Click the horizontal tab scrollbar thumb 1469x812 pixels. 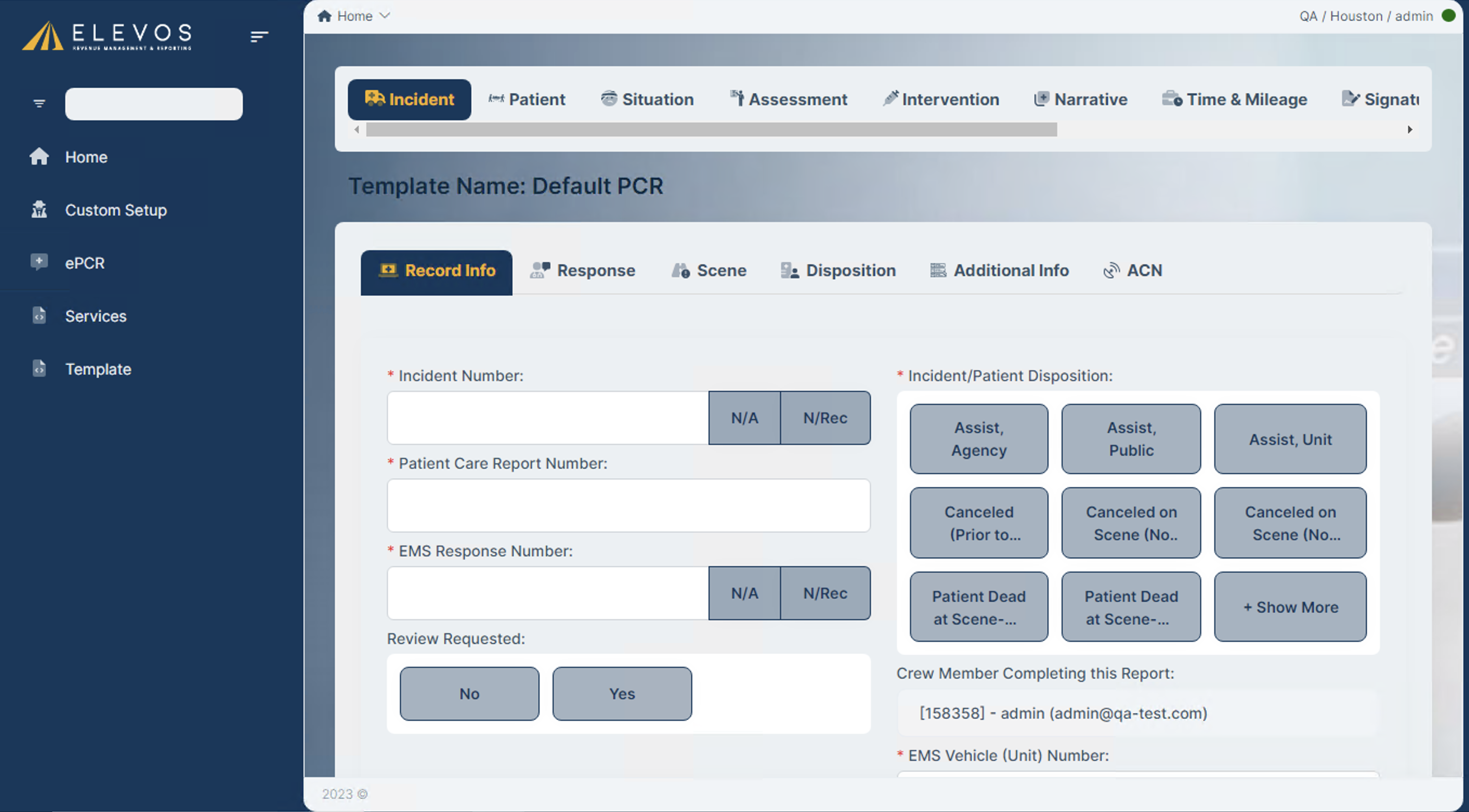pyautogui.click(x=711, y=130)
